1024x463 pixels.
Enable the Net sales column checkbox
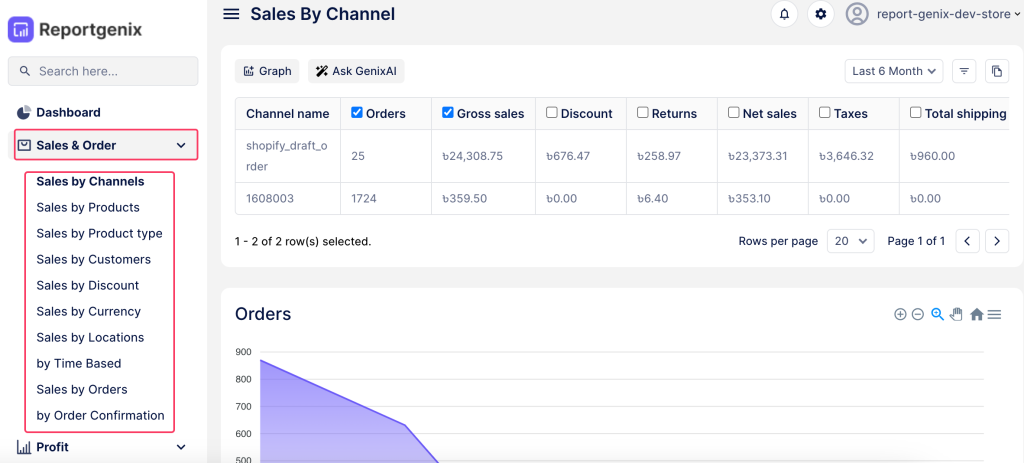(x=733, y=113)
